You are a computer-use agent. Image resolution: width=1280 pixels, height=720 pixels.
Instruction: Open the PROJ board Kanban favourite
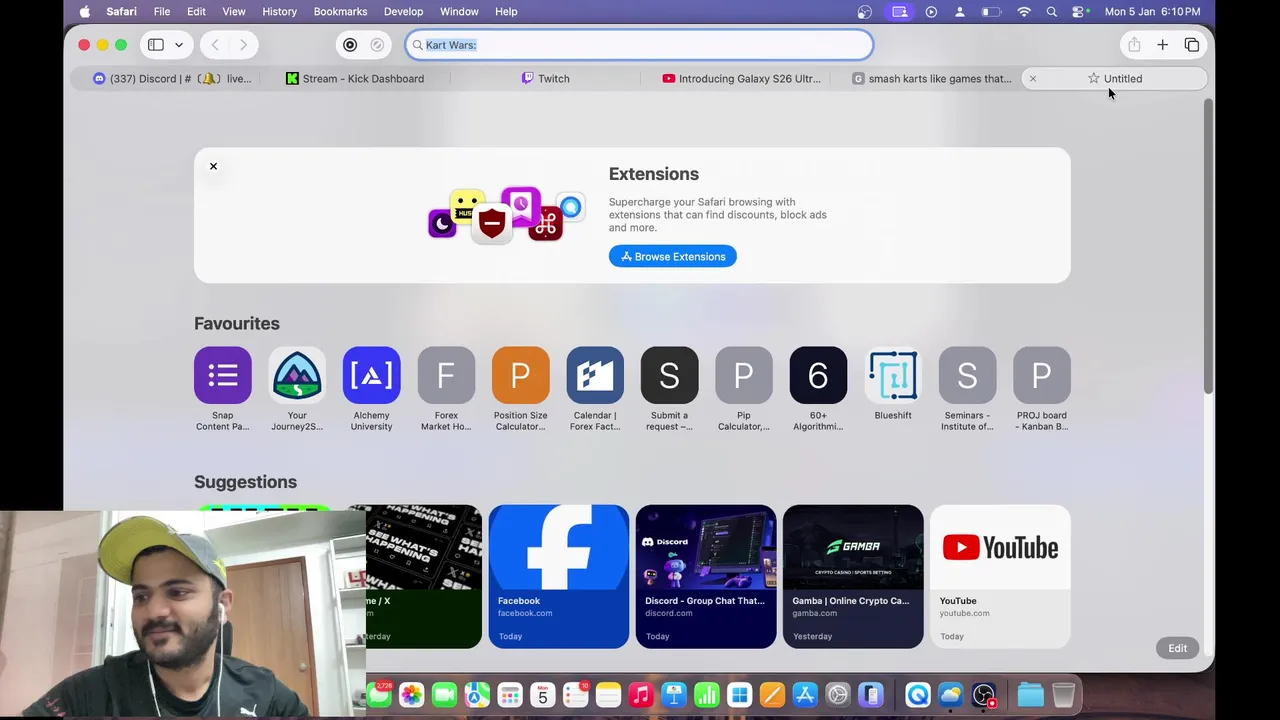click(1042, 389)
